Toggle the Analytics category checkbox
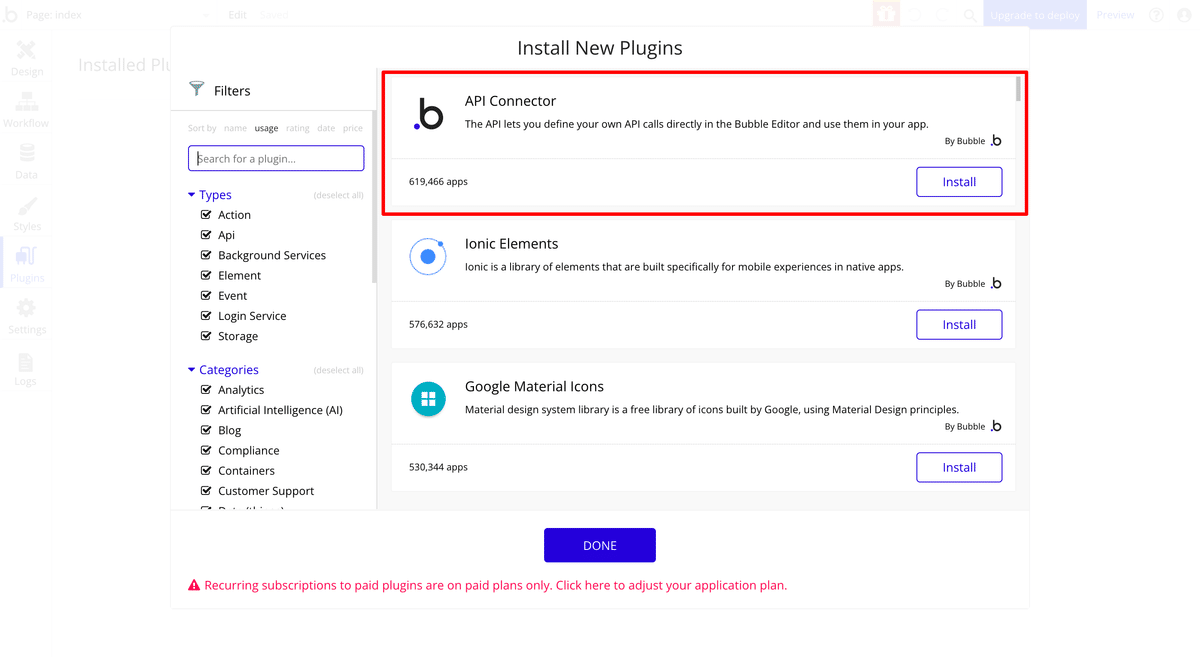This screenshot has height=657, width=1200. tap(206, 390)
